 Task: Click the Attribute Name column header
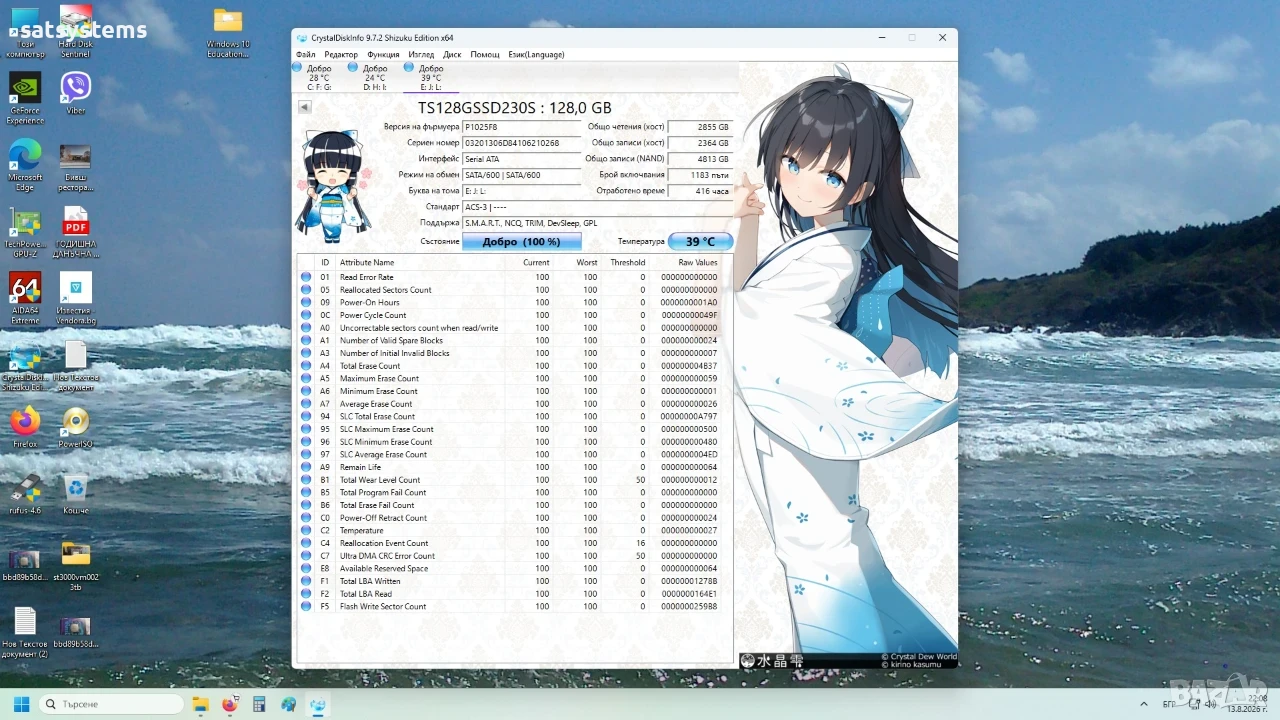pyautogui.click(x=367, y=262)
